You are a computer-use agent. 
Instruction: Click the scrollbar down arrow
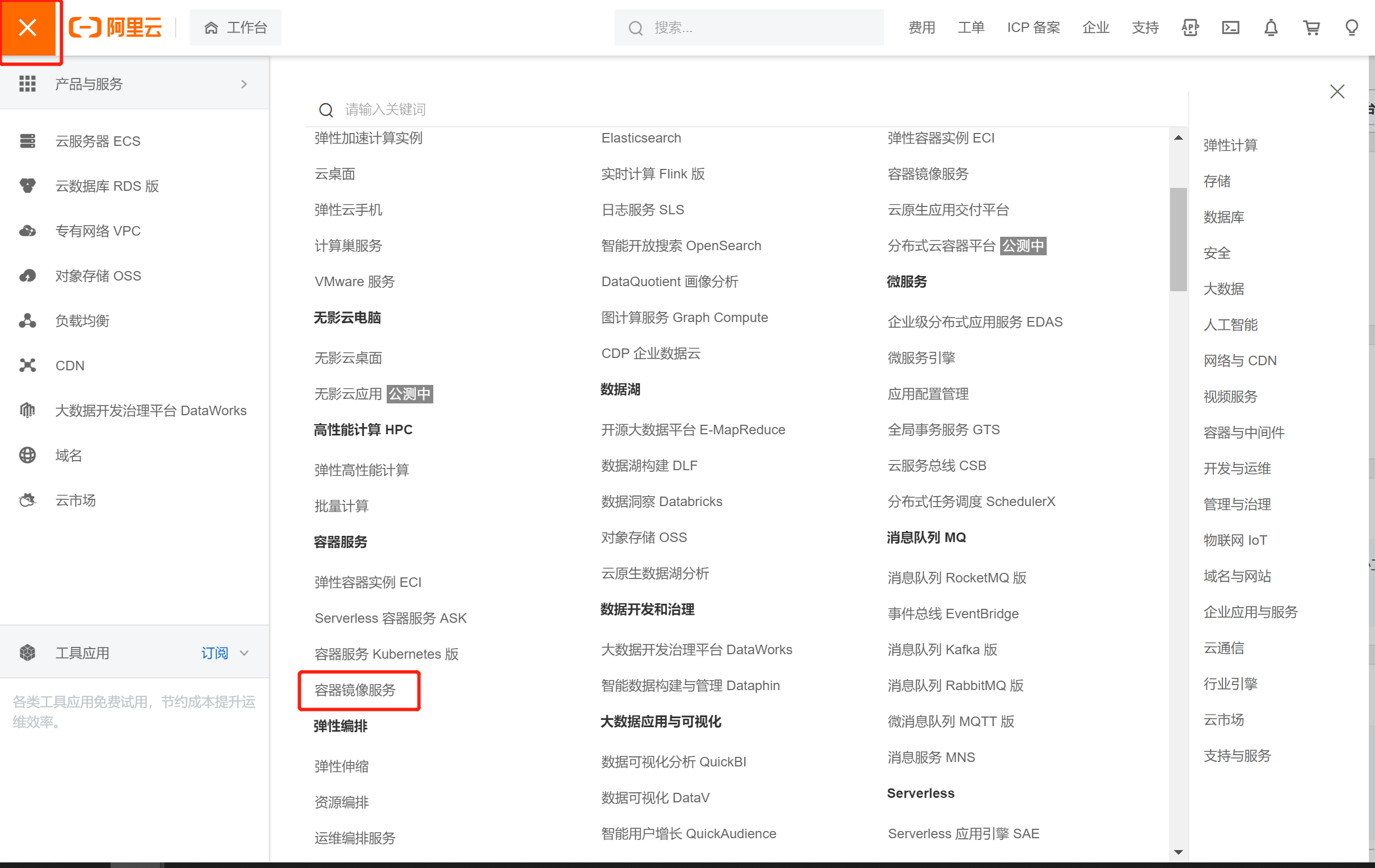point(1178,852)
